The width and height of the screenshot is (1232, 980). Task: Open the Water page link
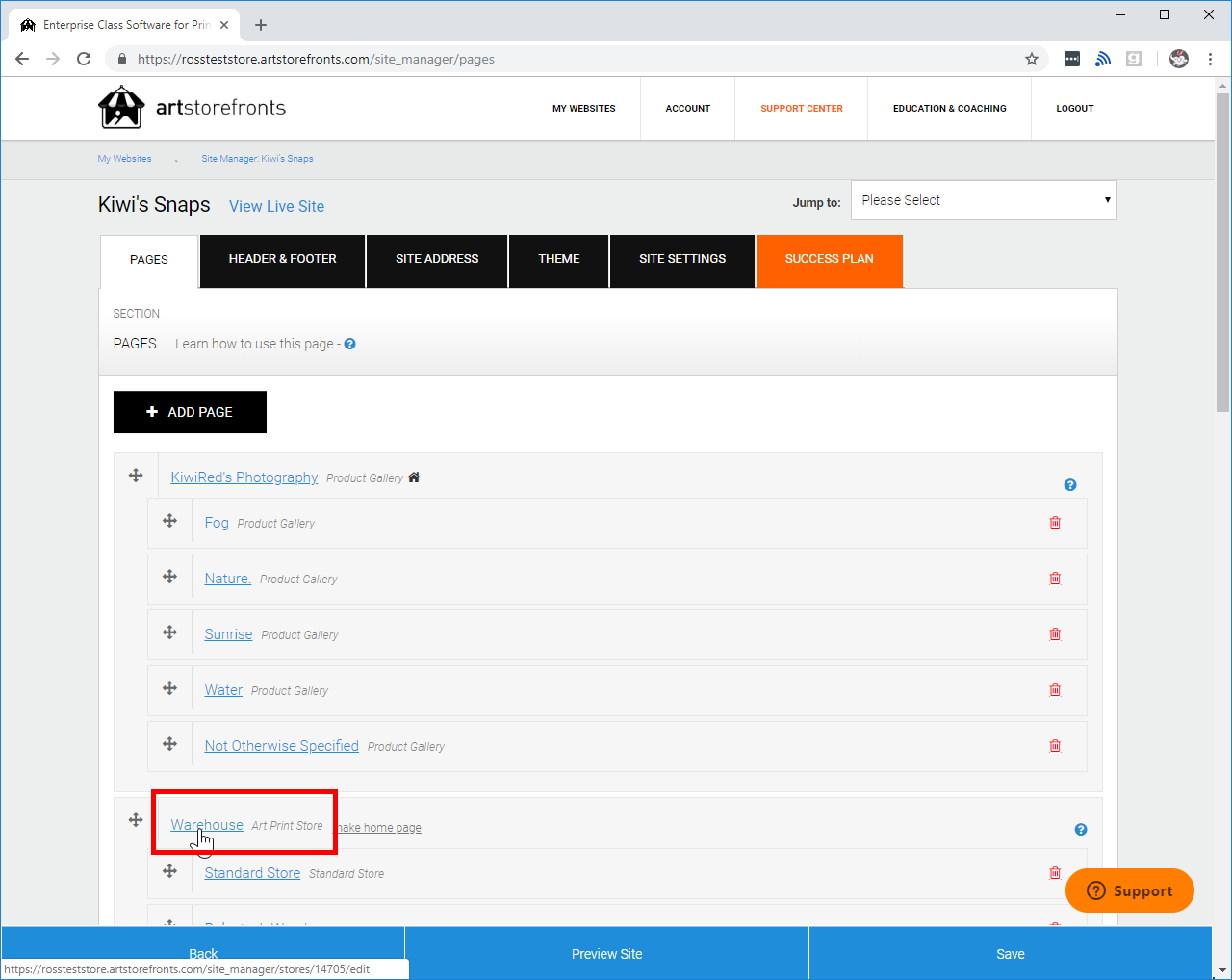click(x=223, y=690)
